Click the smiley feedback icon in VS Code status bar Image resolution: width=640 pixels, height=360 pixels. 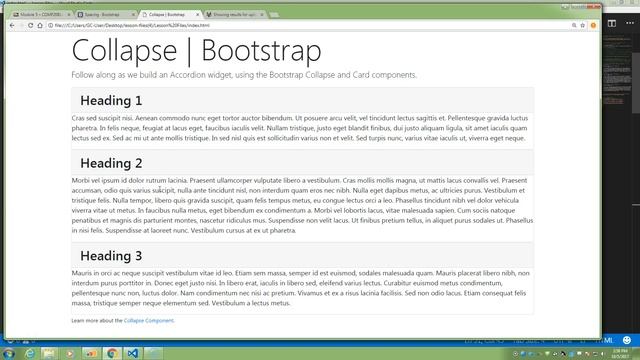[x=627, y=340]
